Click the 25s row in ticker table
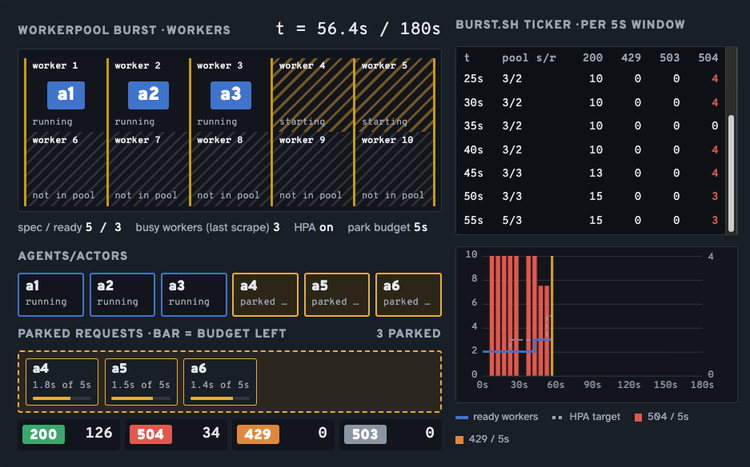Screen dimensions: 750x467 [591, 78]
